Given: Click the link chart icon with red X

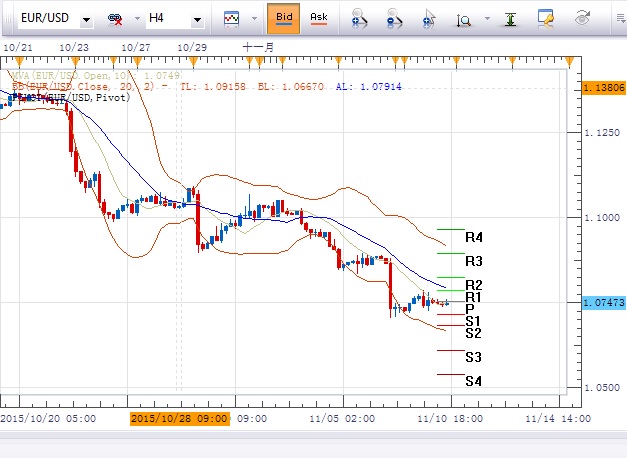Looking at the screenshot, I should (x=116, y=19).
